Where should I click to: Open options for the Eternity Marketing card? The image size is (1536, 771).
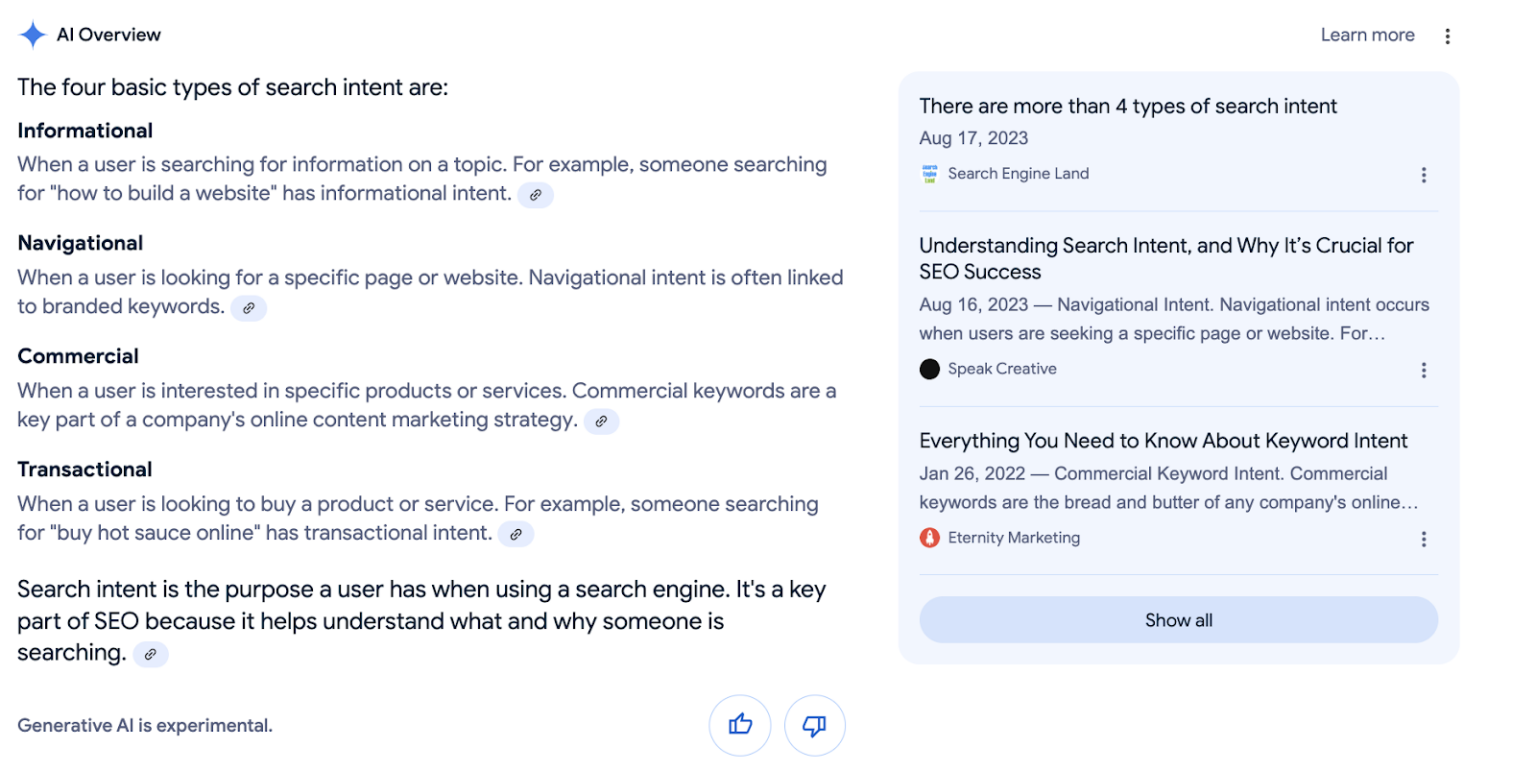click(x=1424, y=538)
